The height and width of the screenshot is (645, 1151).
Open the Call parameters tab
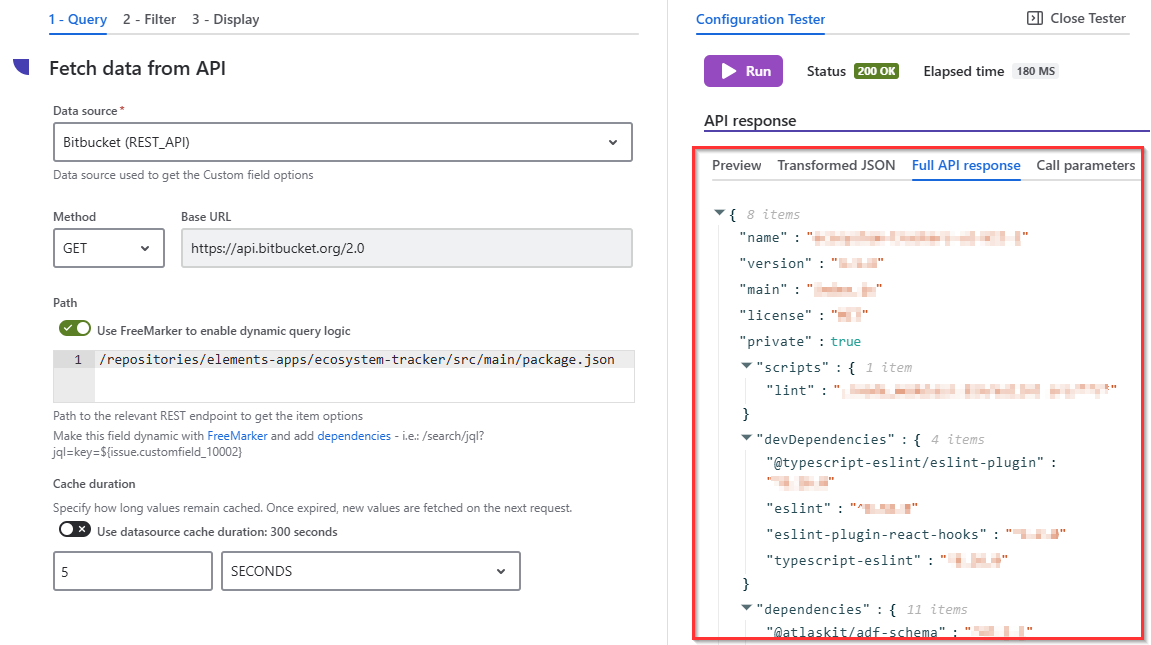(x=1086, y=165)
